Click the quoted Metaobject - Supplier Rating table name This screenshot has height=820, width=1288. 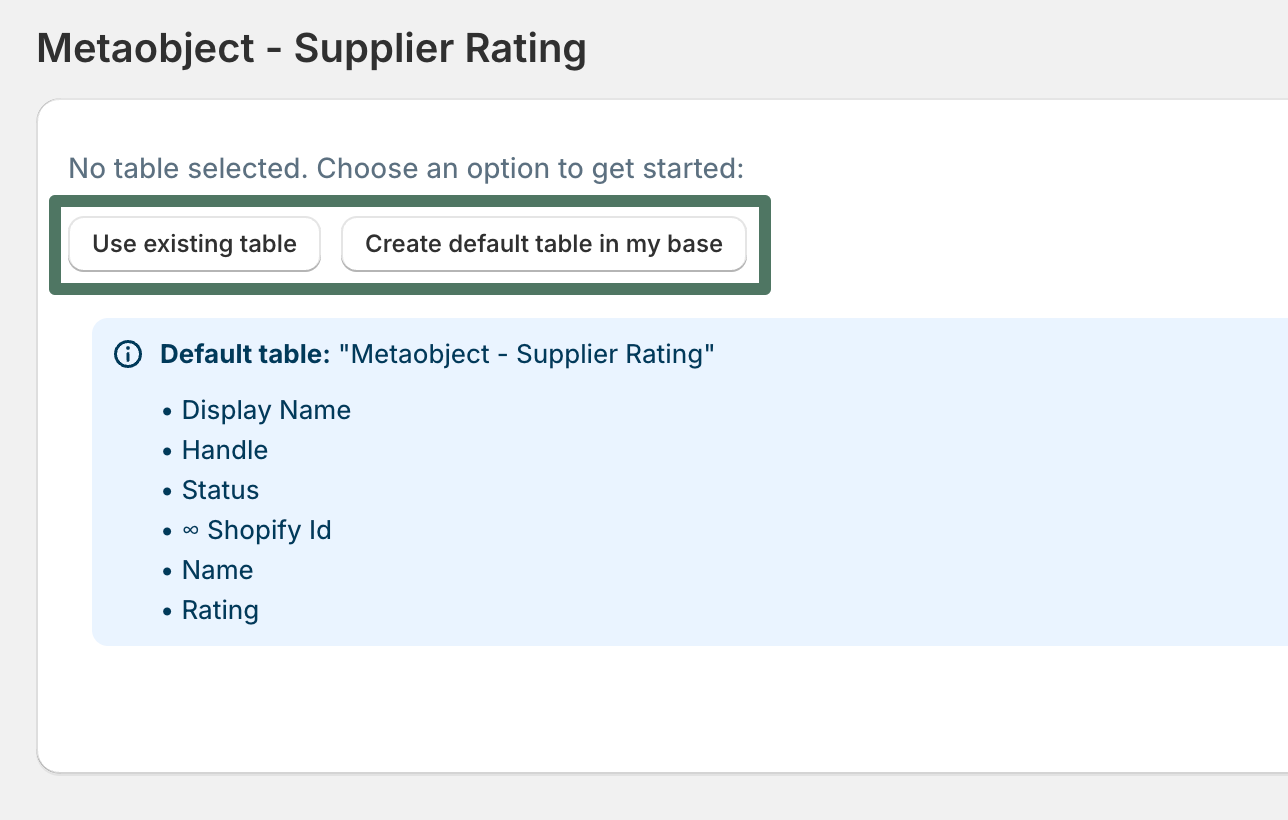[x=527, y=354]
